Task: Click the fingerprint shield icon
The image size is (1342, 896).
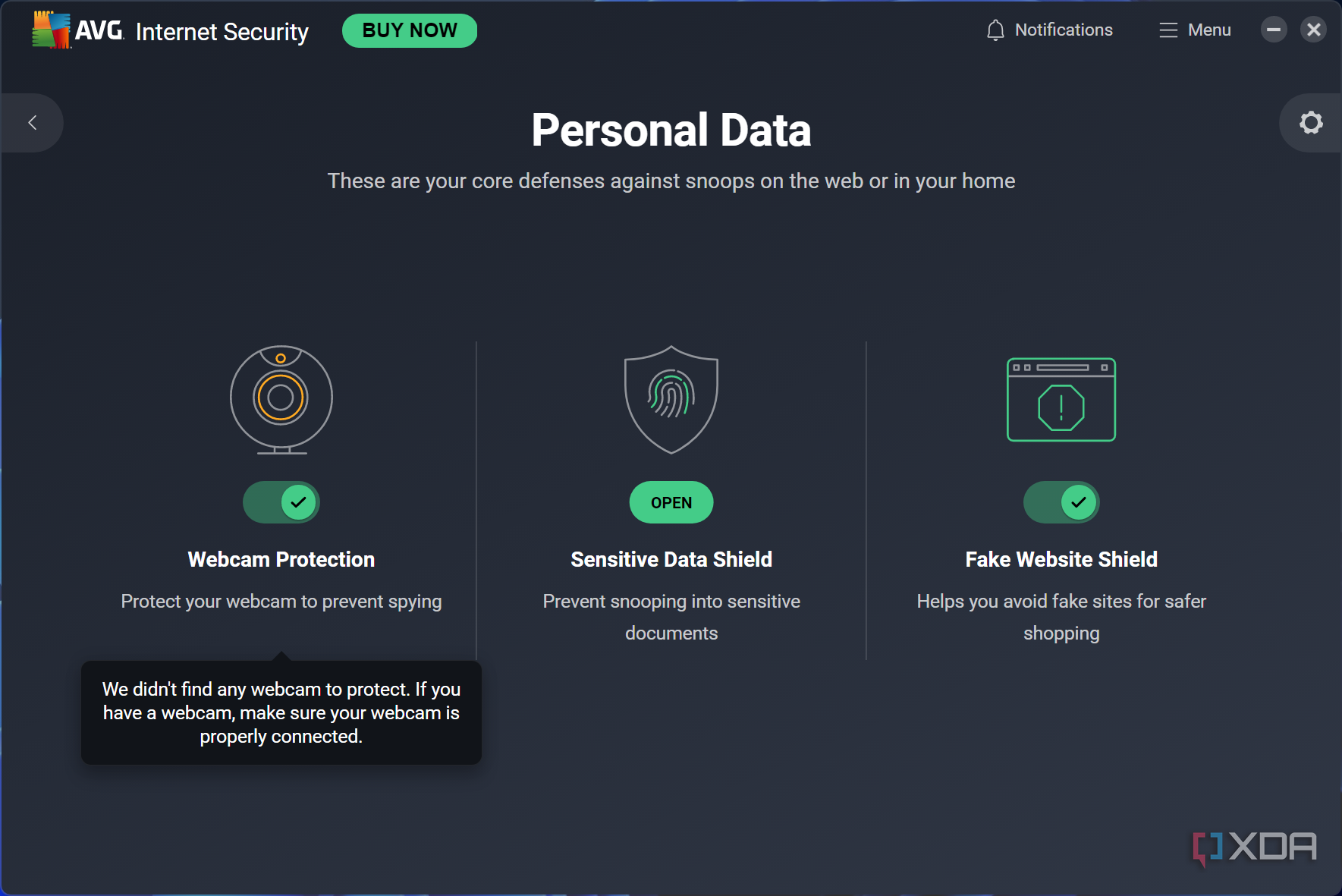Action: [671, 400]
